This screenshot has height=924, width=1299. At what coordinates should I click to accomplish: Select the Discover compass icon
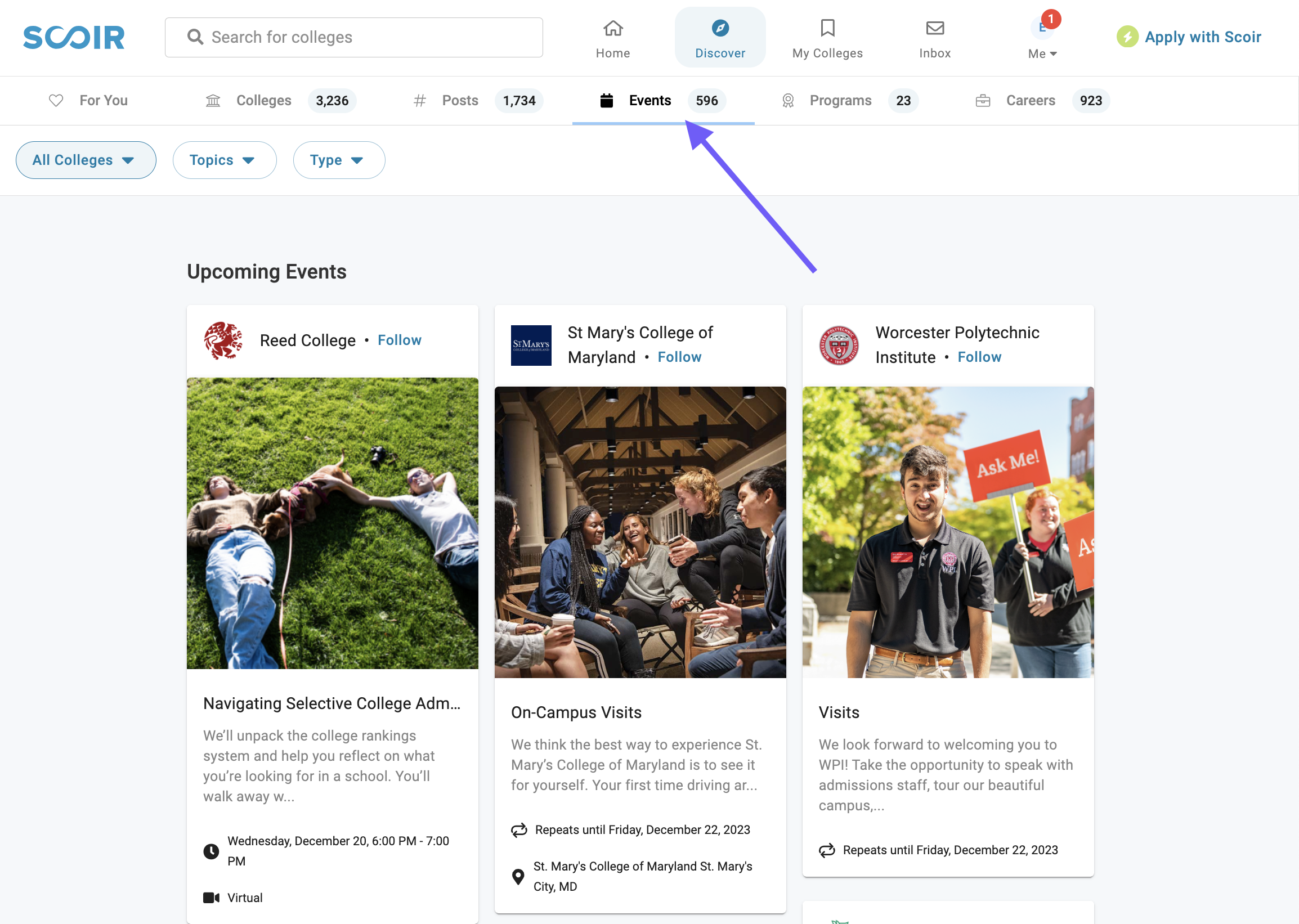click(720, 28)
